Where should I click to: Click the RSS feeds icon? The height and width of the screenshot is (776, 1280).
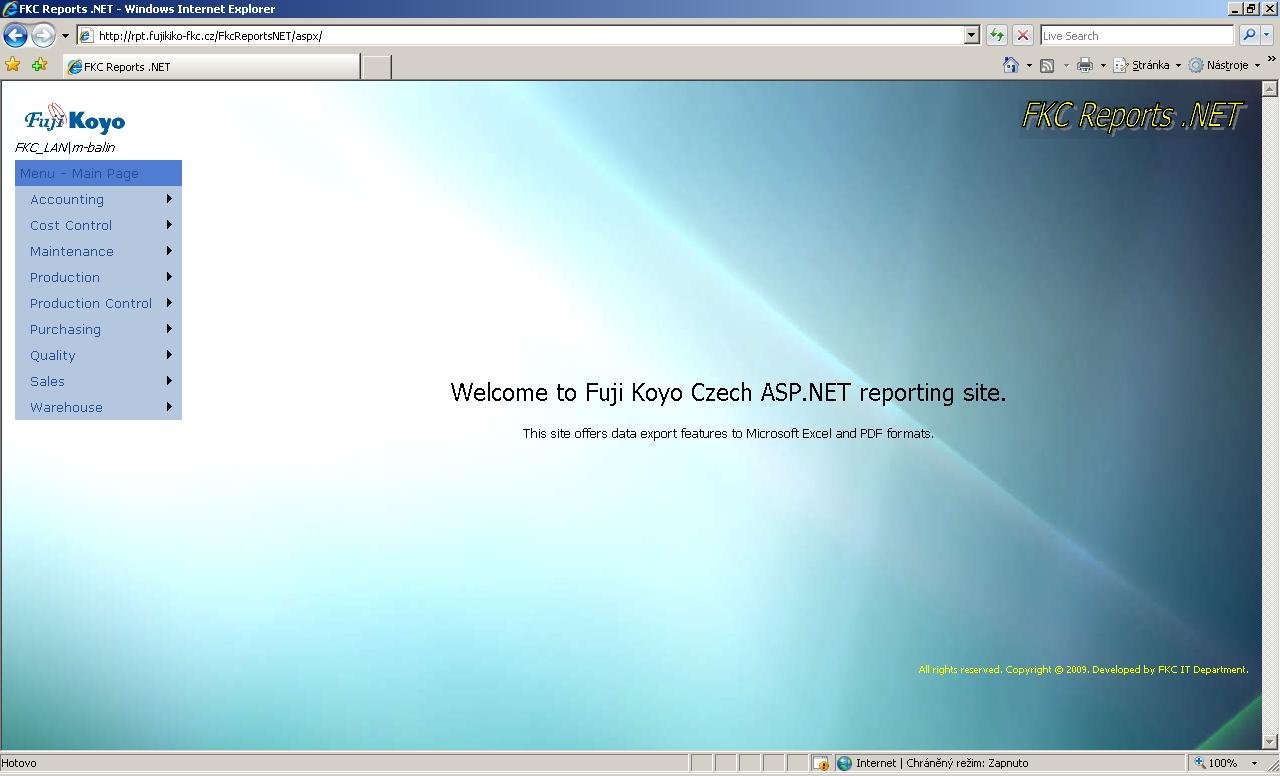click(1047, 65)
